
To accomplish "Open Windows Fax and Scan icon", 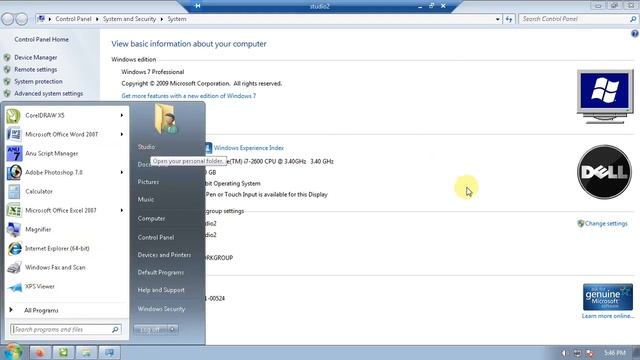I will (x=14, y=267).
